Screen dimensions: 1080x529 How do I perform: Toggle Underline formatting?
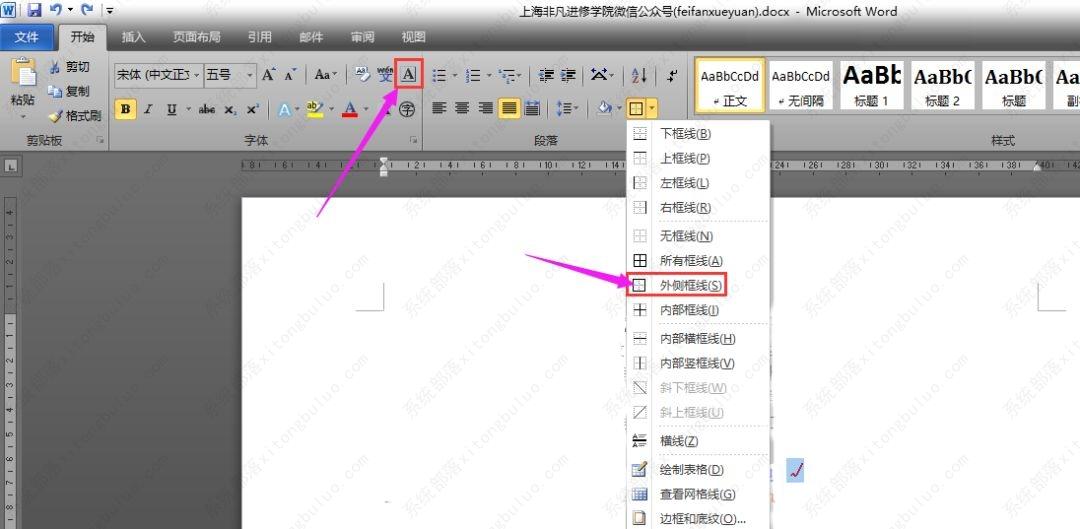(x=171, y=110)
